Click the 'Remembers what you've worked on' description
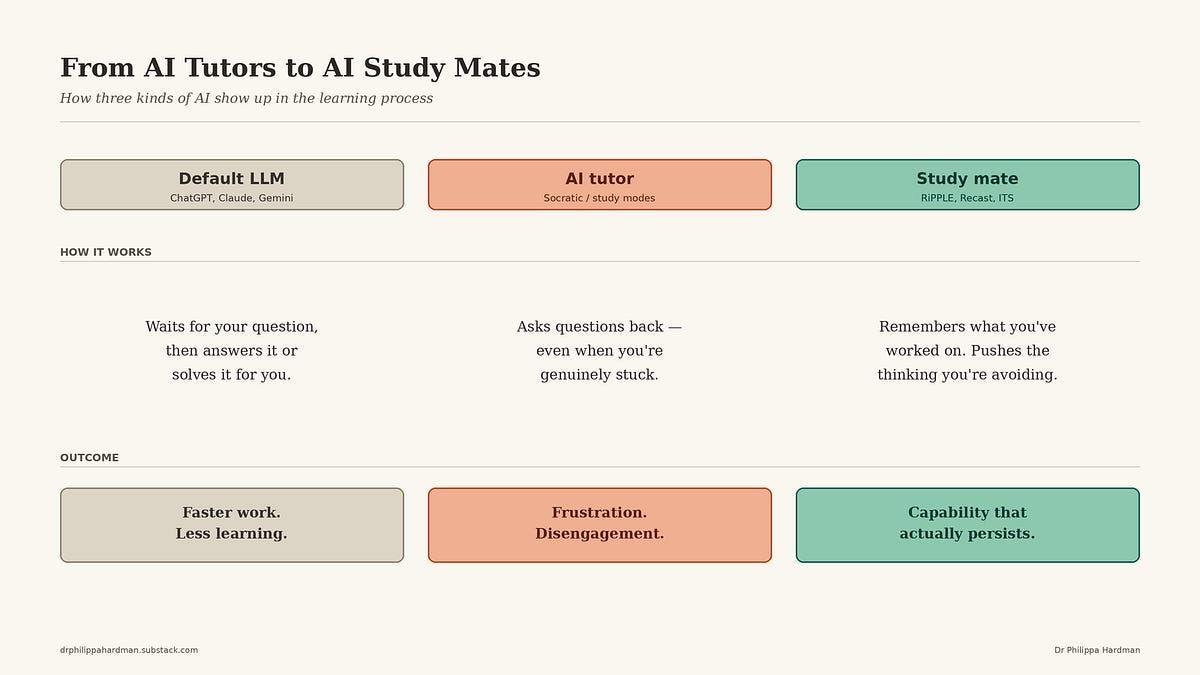This screenshot has height=675, width=1200. pyautogui.click(x=968, y=351)
